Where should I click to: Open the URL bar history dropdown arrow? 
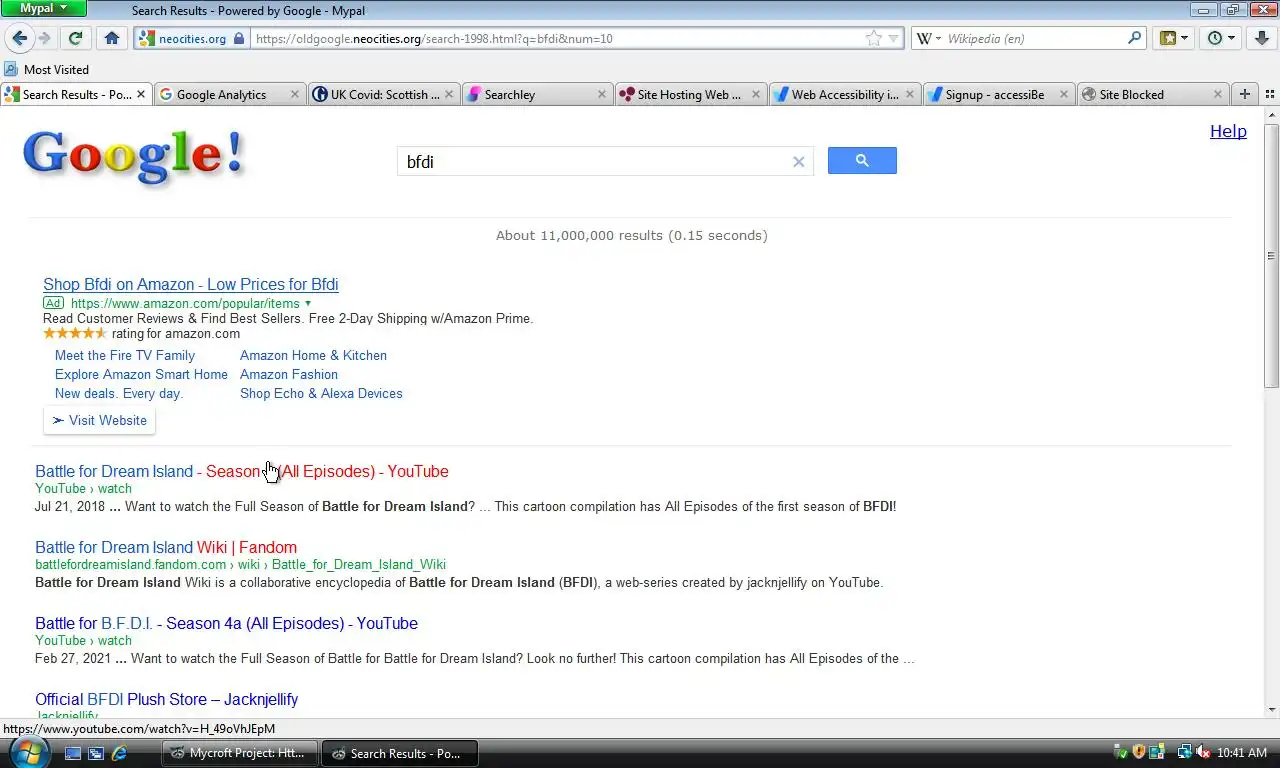click(x=894, y=38)
